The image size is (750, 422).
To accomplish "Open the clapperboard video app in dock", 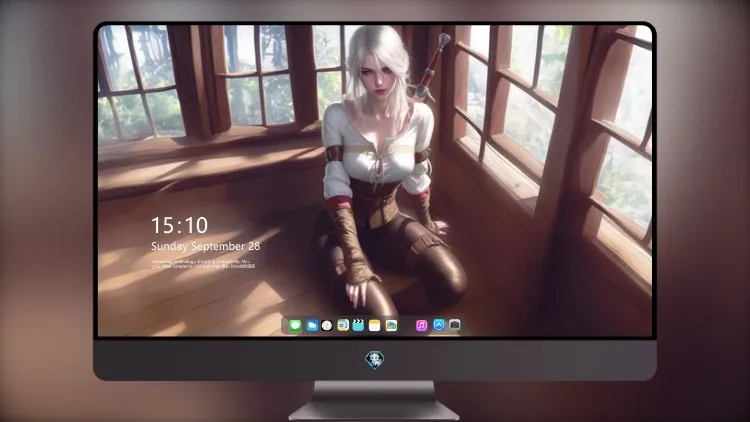I will point(358,326).
